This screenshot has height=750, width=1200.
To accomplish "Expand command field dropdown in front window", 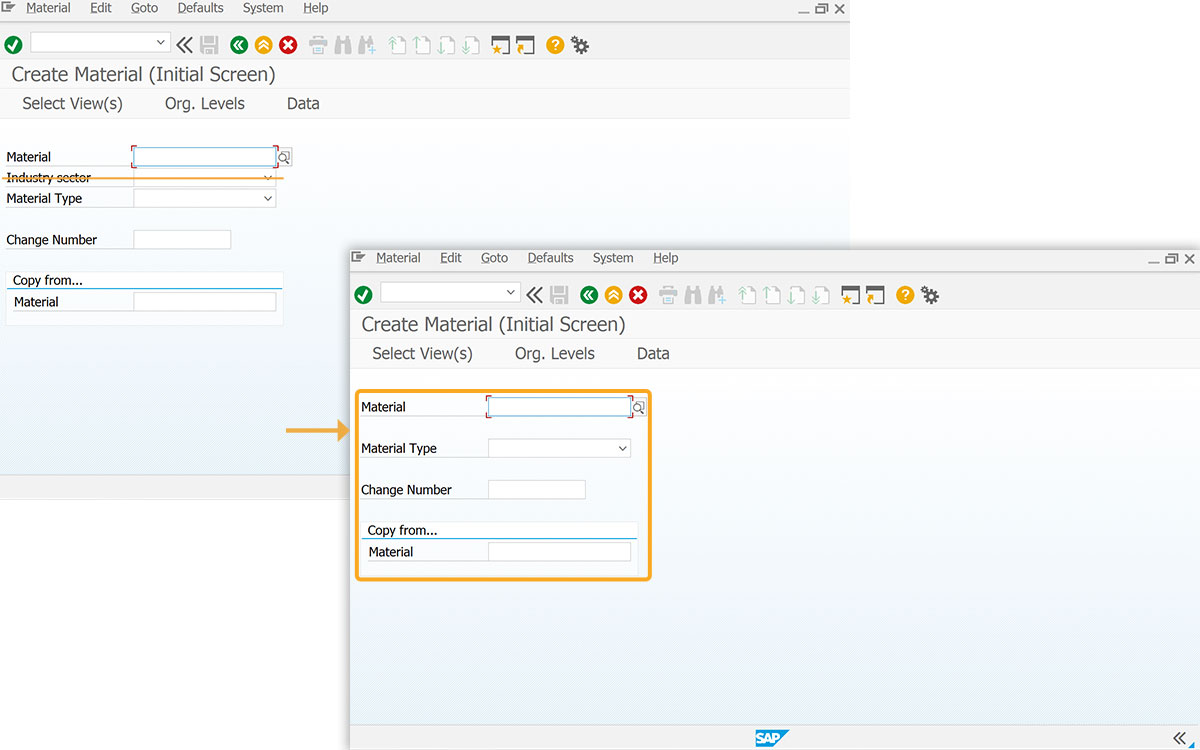I will [511, 292].
